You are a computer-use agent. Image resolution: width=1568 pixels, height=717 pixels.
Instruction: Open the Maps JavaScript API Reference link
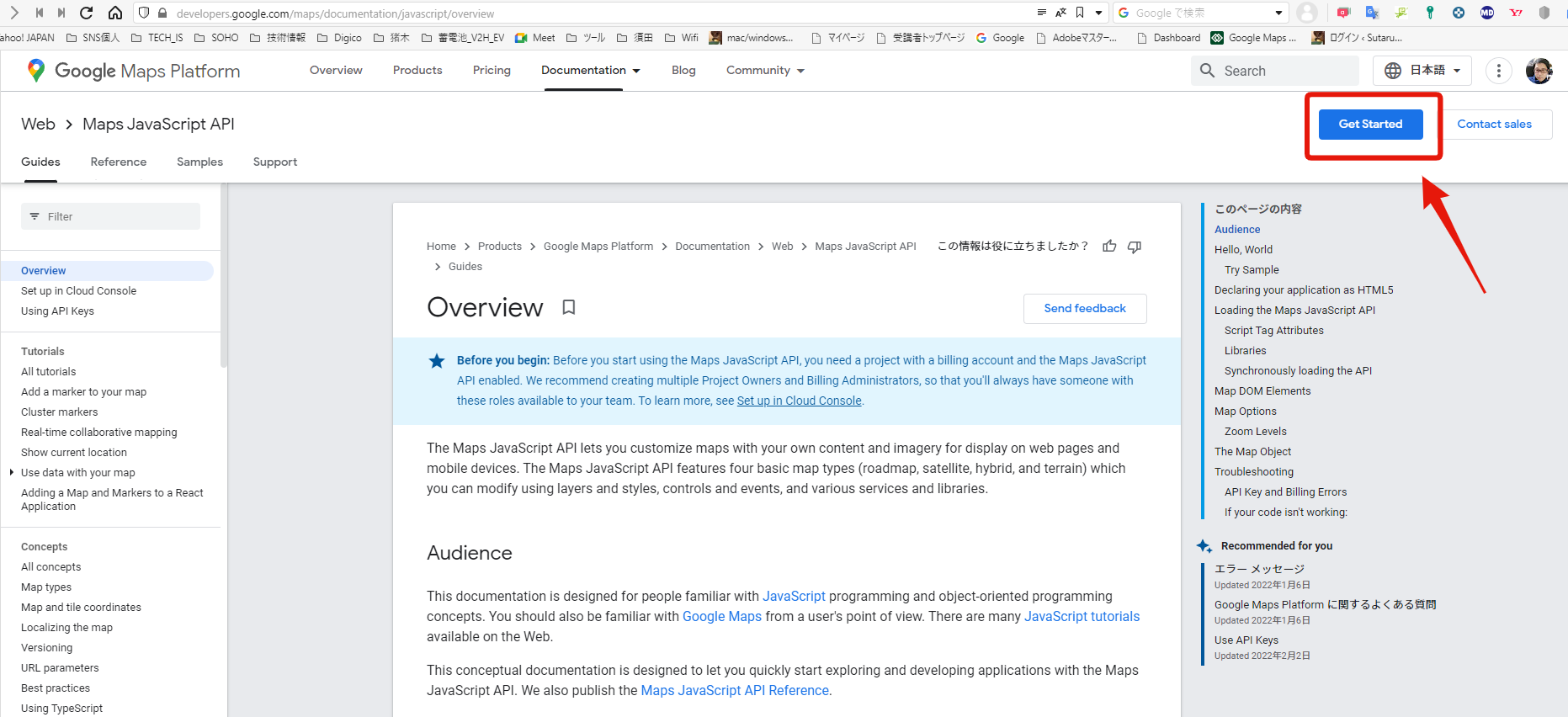tap(735, 691)
